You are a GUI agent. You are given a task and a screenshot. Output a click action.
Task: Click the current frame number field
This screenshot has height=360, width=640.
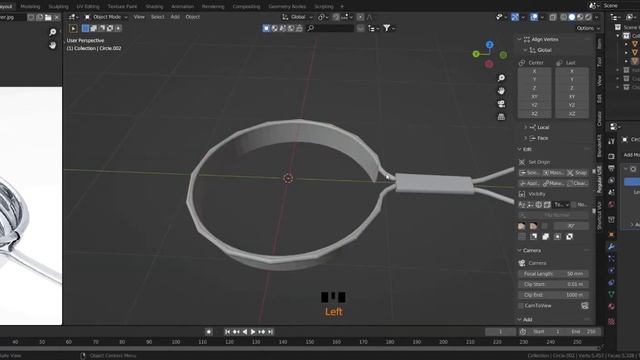(500, 332)
